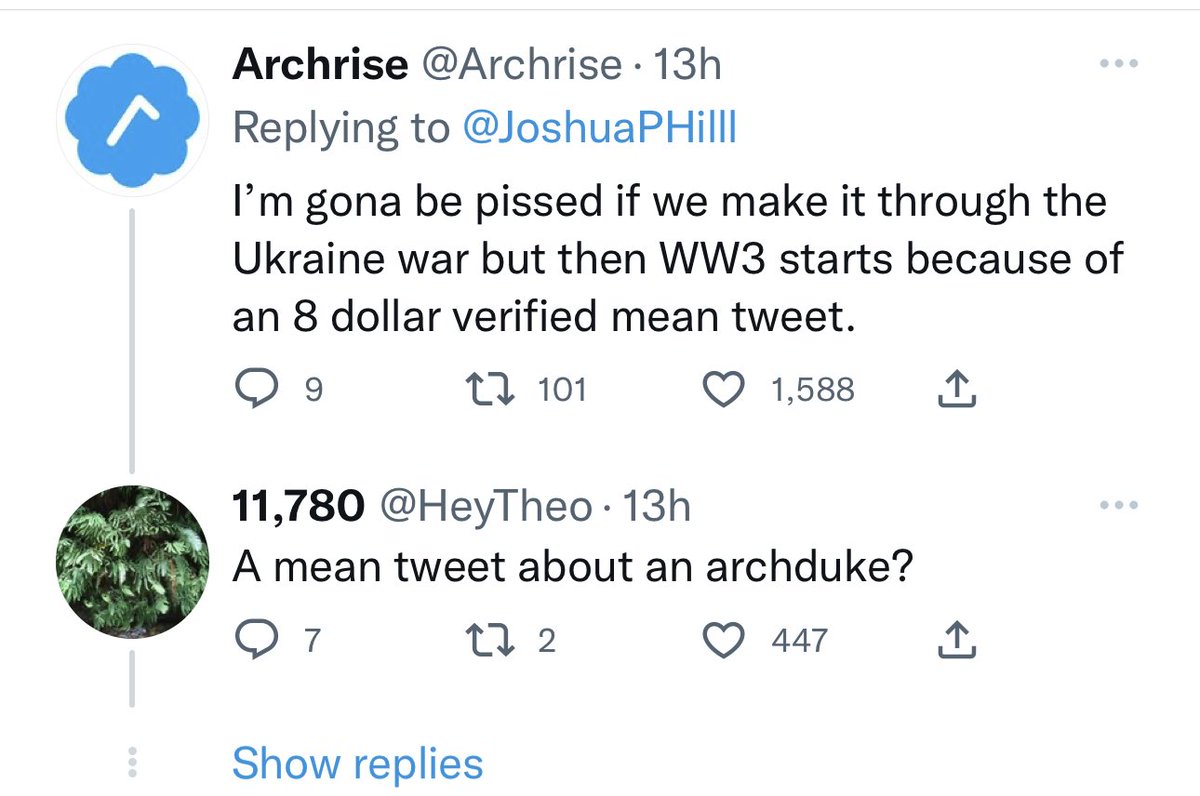The width and height of the screenshot is (1200, 796).
Task: Click the 11,780 display name
Action: (x=297, y=506)
